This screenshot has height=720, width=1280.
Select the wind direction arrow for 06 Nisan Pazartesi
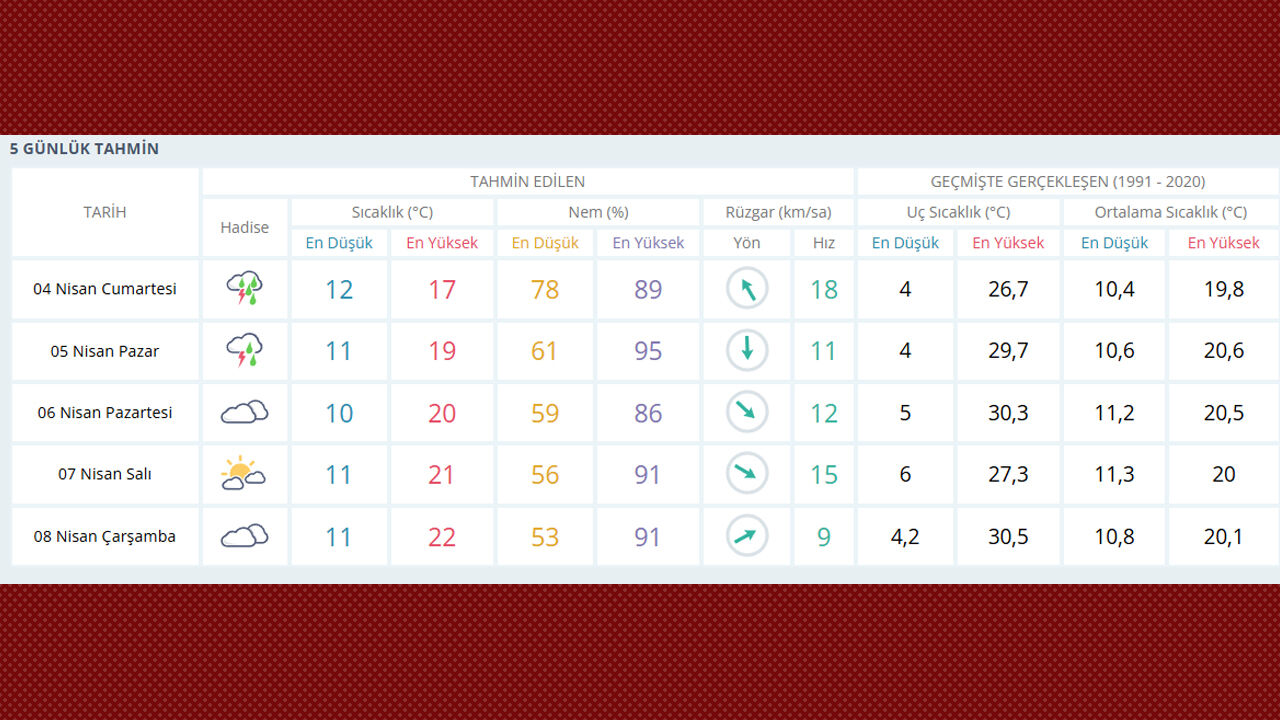[747, 412]
